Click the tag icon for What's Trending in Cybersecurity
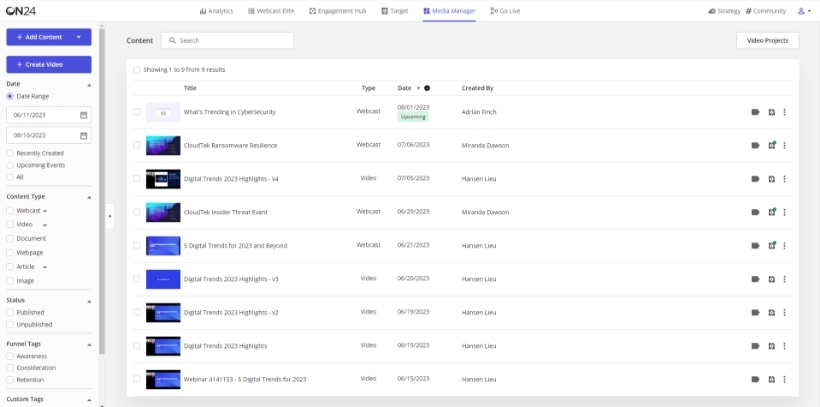The image size is (820, 407). coord(755,112)
